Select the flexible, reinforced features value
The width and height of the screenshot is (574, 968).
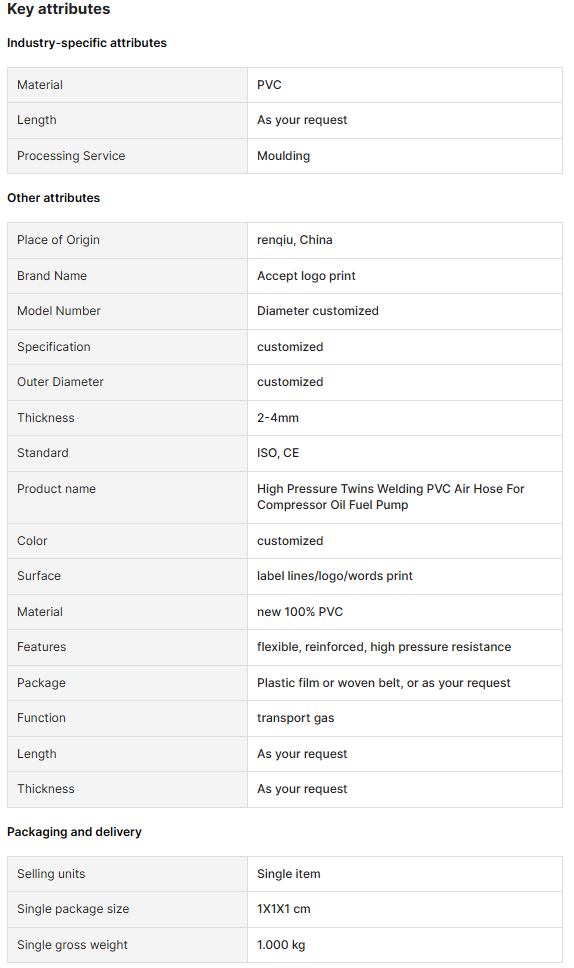(384, 646)
